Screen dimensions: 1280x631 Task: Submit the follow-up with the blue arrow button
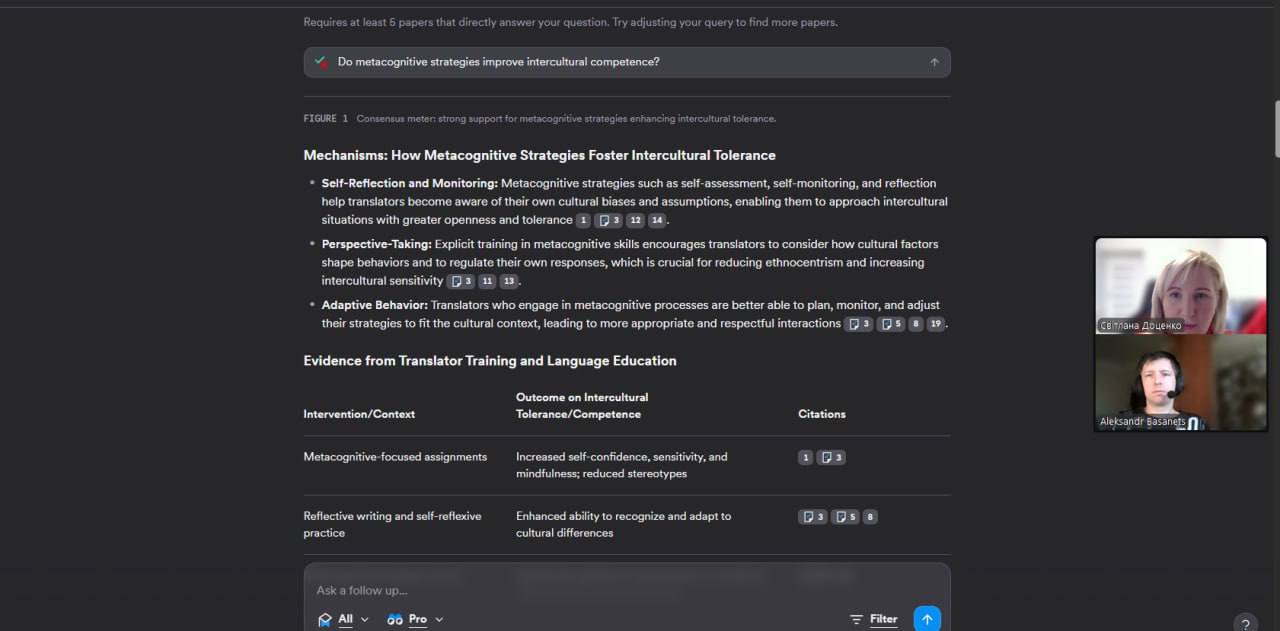tap(926, 619)
